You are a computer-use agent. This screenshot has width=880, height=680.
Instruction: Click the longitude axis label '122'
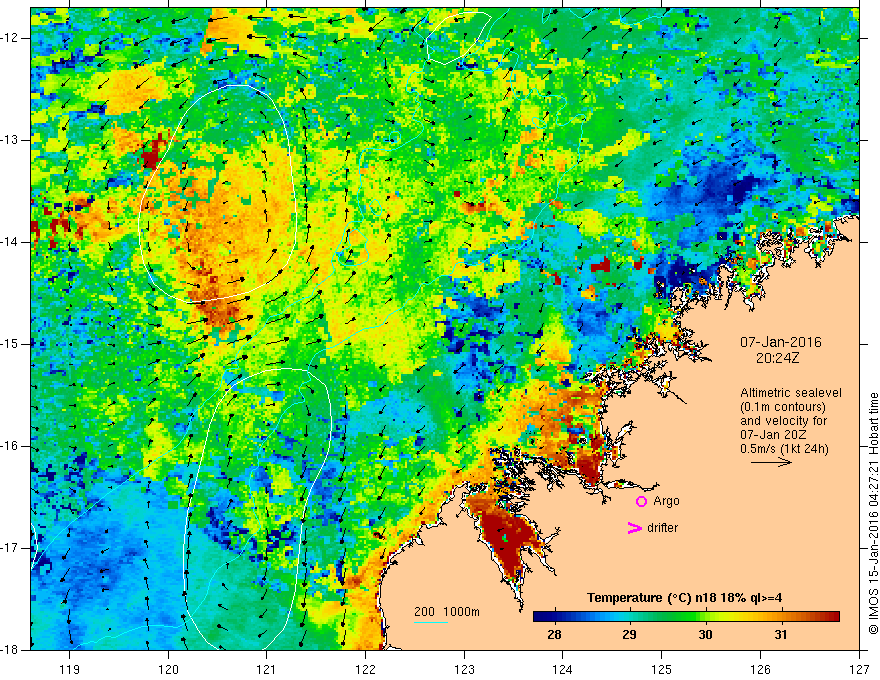(365, 669)
